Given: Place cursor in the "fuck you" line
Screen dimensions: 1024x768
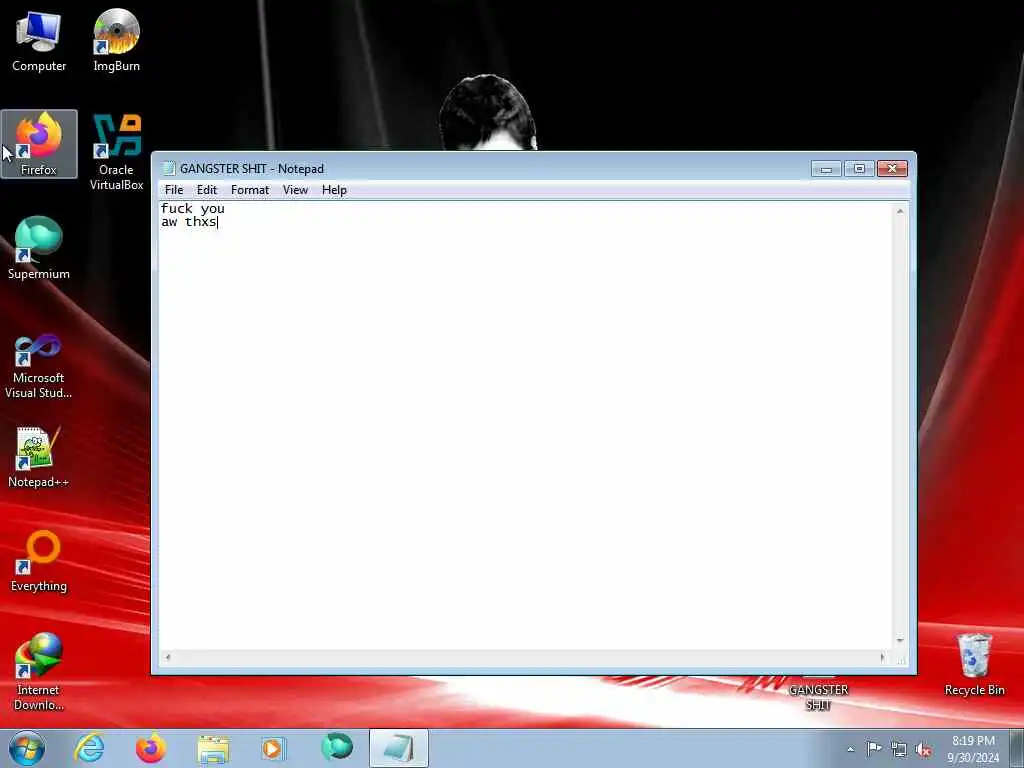Looking at the screenshot, I should point(193,208).
